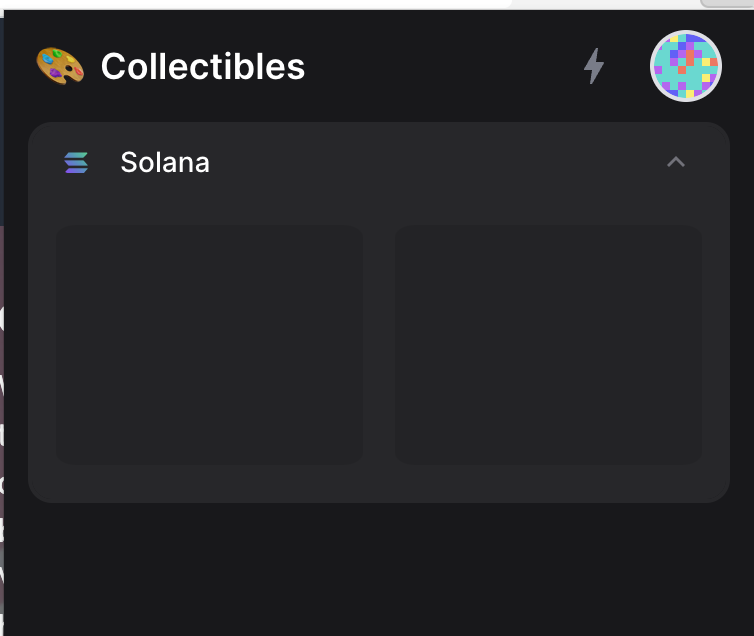Click the Solana section label
The height and width of the screenshot is (636, 754).
point(165,162)
